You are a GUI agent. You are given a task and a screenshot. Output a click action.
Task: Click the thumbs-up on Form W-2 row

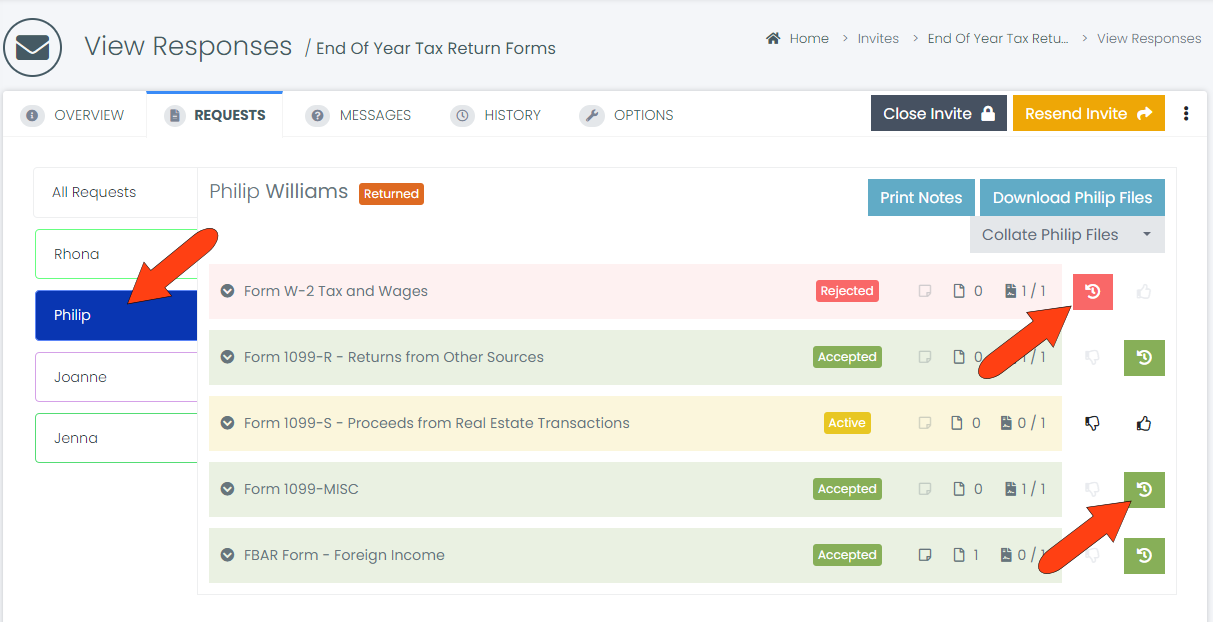[x=1143, y=291]
